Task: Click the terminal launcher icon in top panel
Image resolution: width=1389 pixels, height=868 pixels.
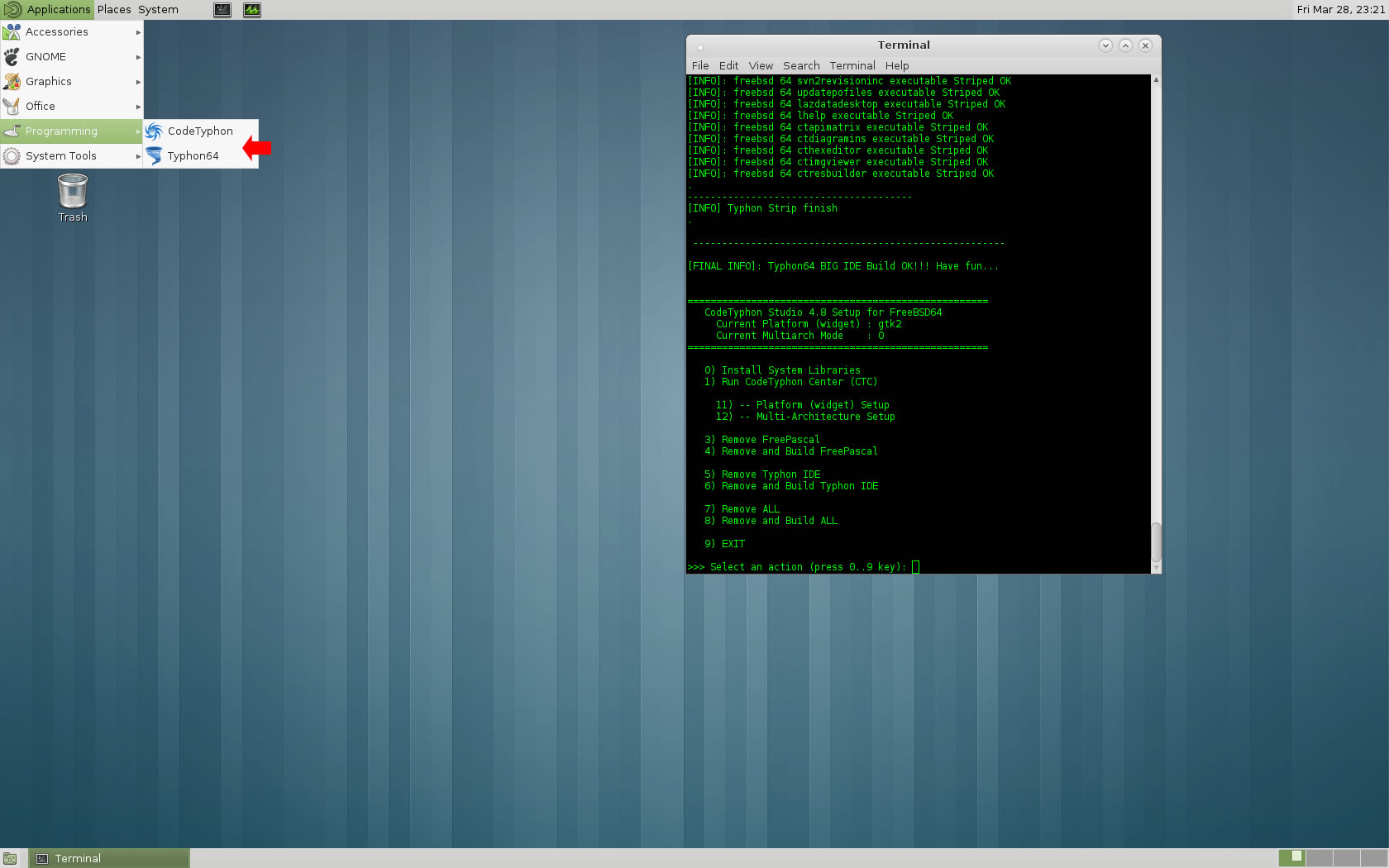Action: pyautogui.click(x=222, y=10)
